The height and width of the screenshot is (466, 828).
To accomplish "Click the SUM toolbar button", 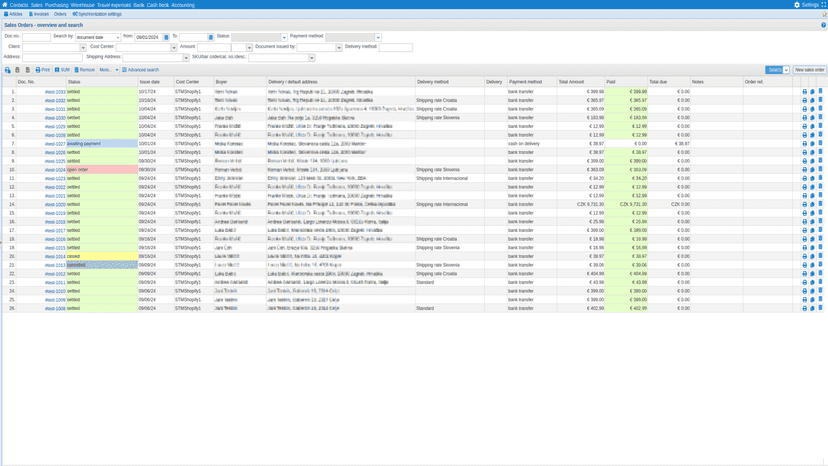I will click(62, 70).
